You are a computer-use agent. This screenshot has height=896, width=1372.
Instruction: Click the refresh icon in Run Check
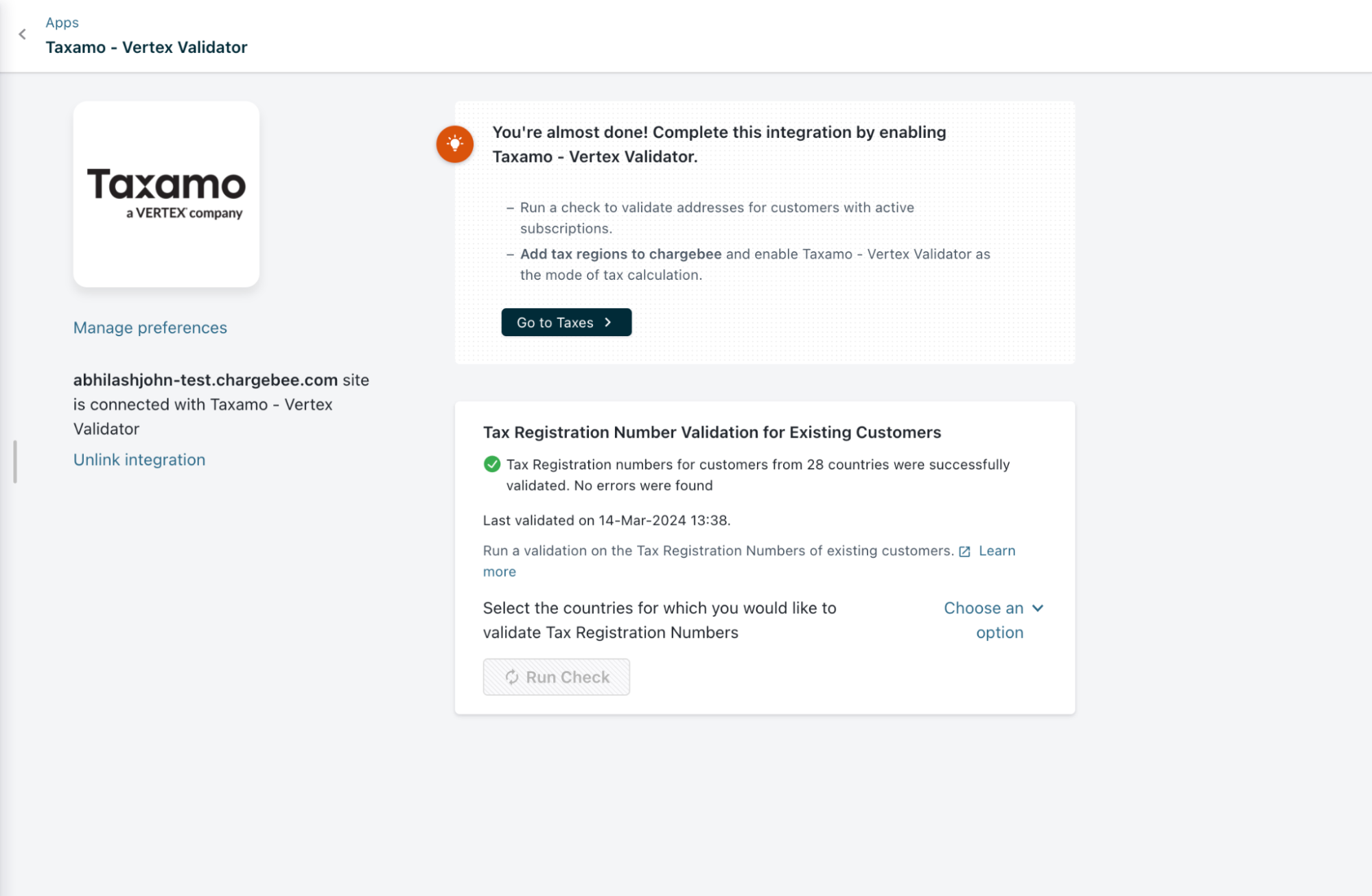pyautogui.click(x=512, y=677)
